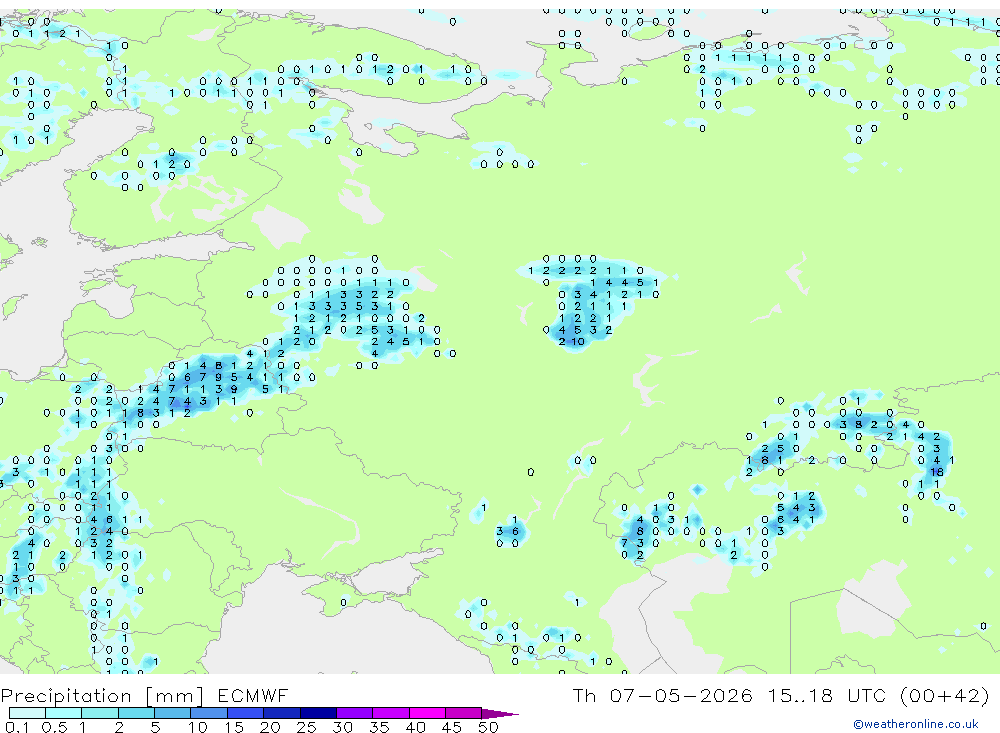Choose the 25–30 mm navy legend swatch
The height and width of the screenshot is (733, 1000).
tap(318, 713)
